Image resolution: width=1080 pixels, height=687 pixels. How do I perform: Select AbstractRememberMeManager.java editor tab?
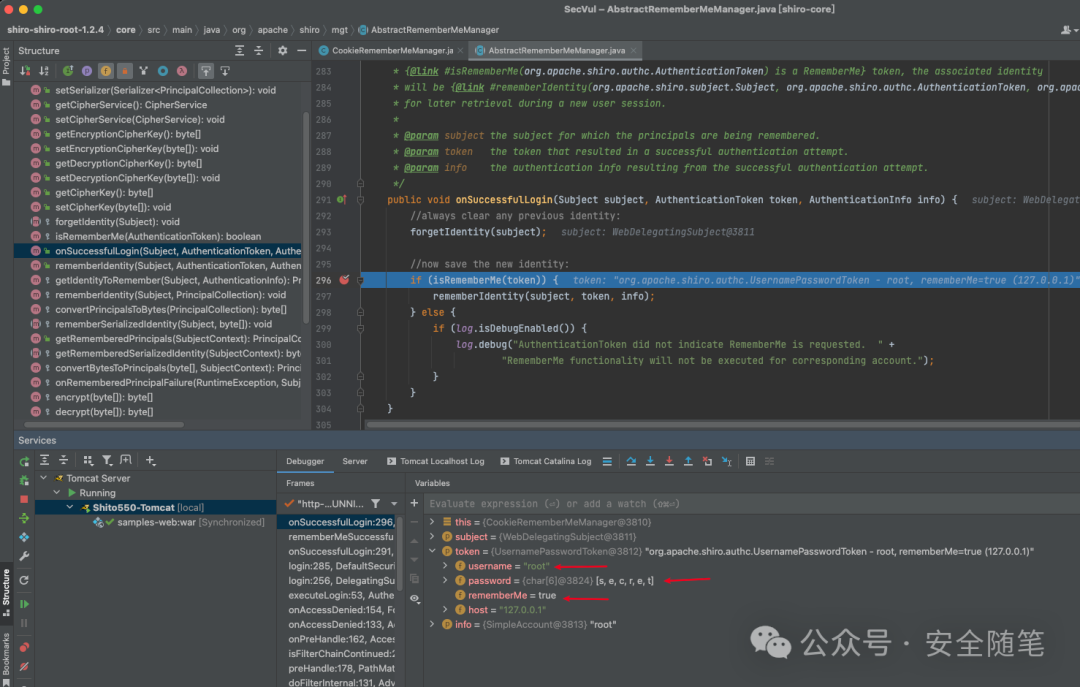pos(556,50)
